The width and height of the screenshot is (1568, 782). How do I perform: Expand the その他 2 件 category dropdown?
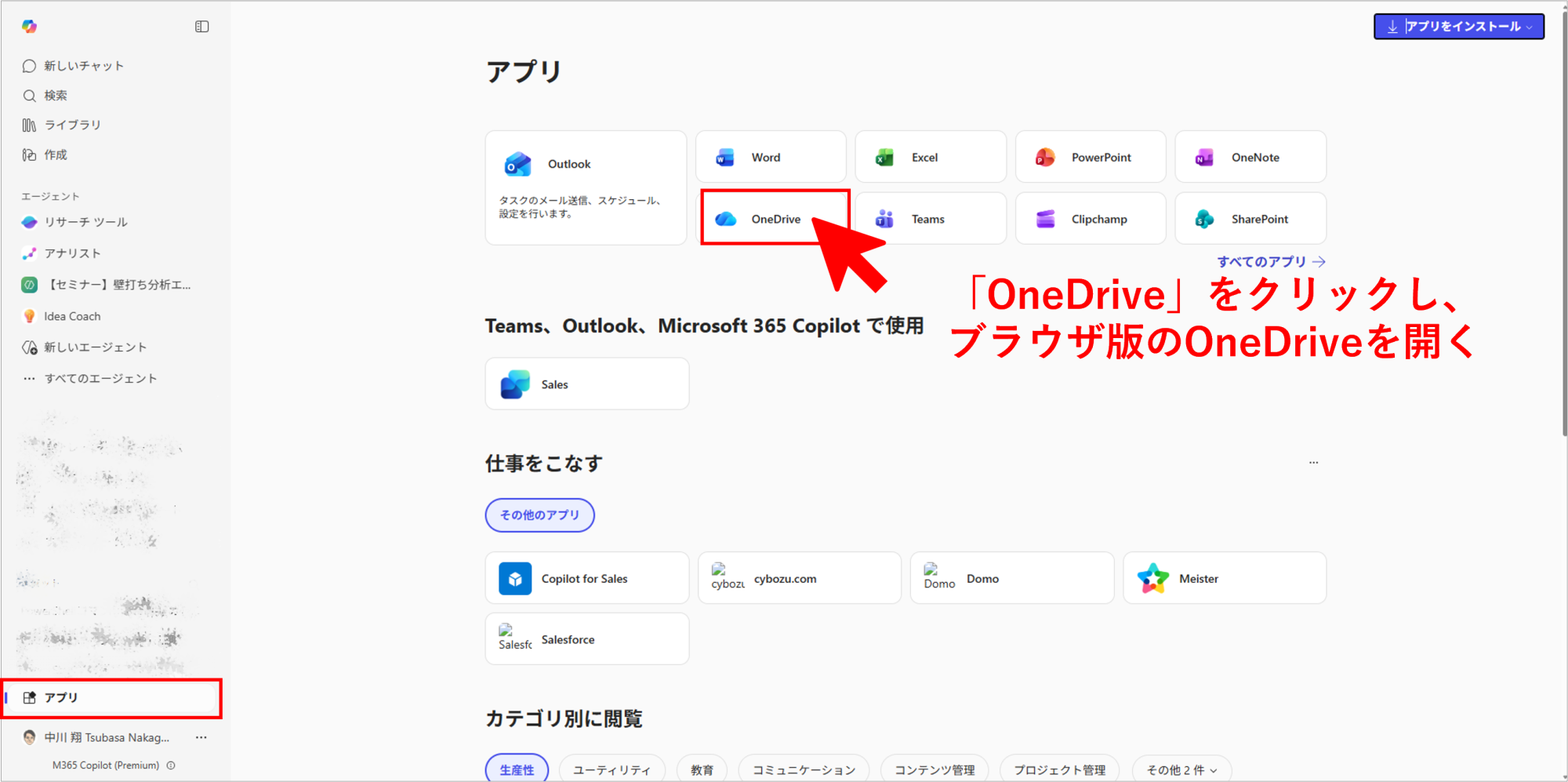tap(1181, 769)
